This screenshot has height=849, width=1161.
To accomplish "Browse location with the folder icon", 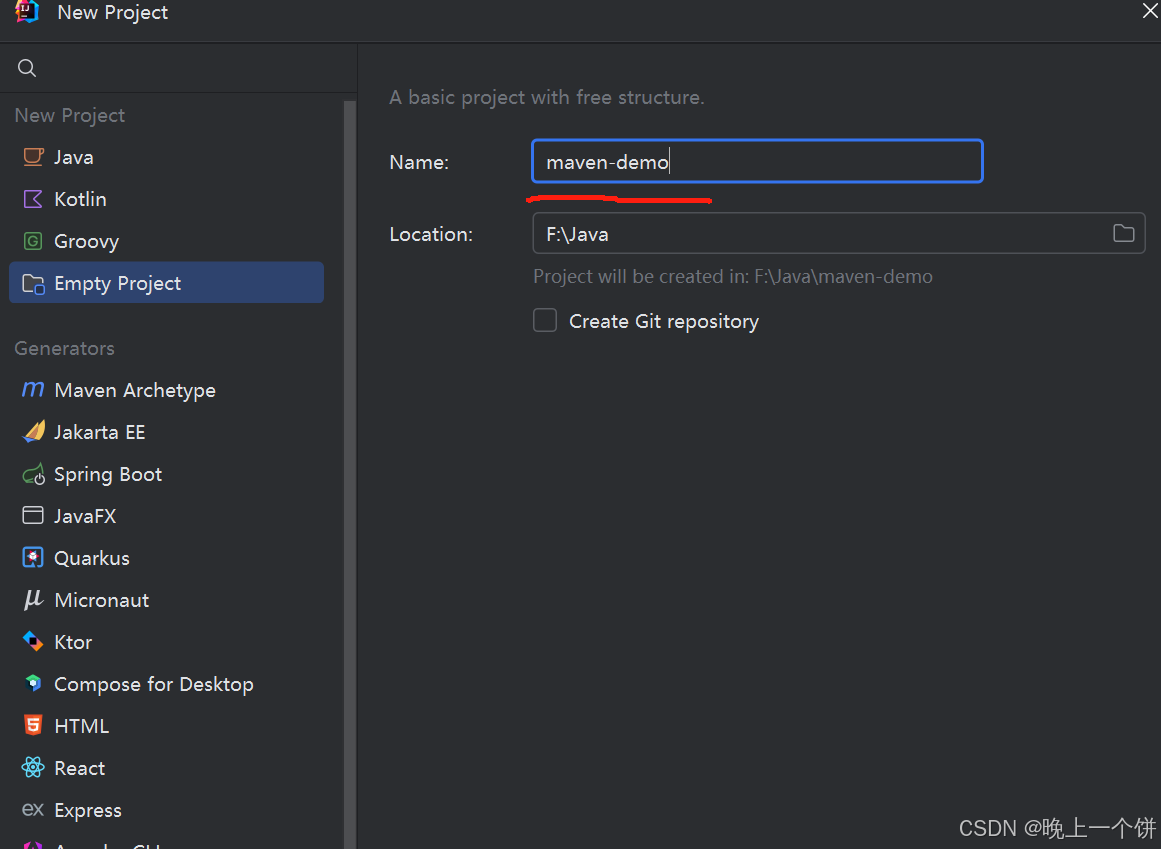I will tap(1123, 234).
